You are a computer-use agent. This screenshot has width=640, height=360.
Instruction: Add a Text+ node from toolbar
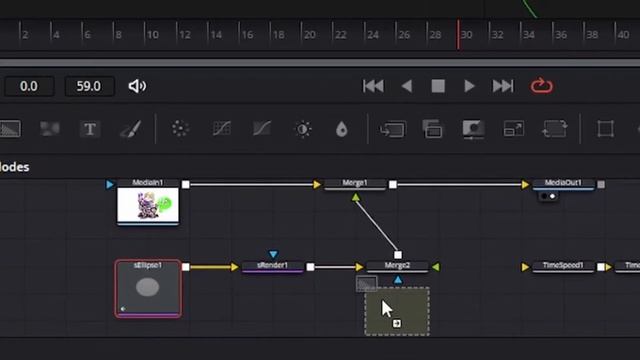click(x=90, y=129)
